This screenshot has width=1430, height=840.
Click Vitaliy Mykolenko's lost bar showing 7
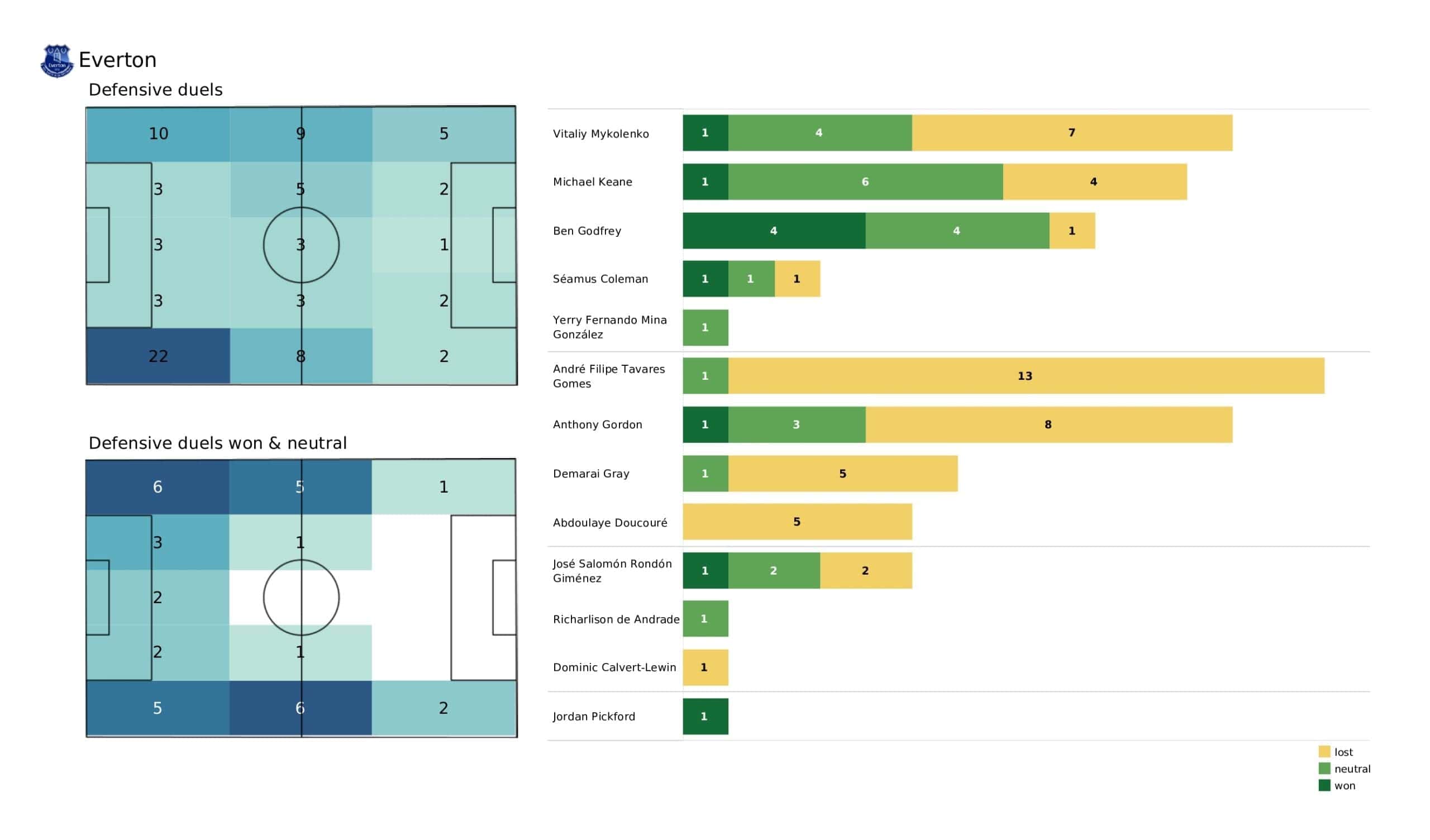pos(1072,133)
